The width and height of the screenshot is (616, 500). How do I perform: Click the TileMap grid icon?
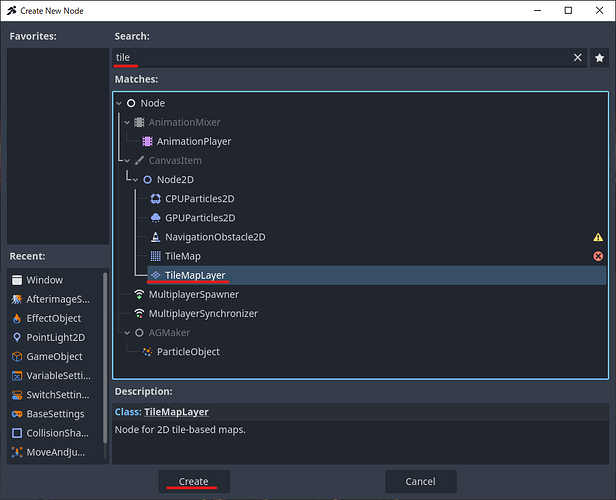click(155, 256)
